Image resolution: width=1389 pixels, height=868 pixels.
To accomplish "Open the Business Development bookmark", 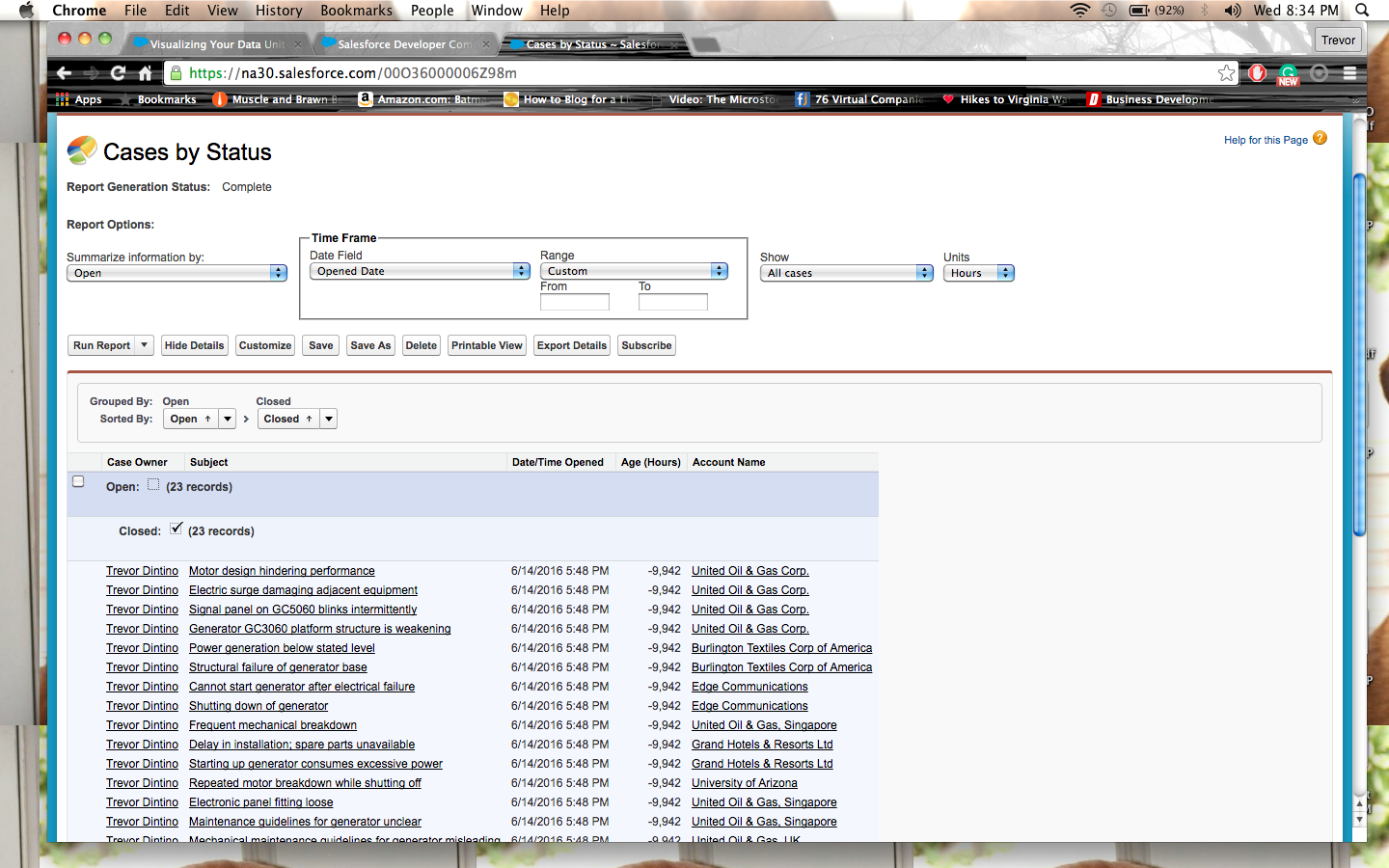I will point(1151,99).
